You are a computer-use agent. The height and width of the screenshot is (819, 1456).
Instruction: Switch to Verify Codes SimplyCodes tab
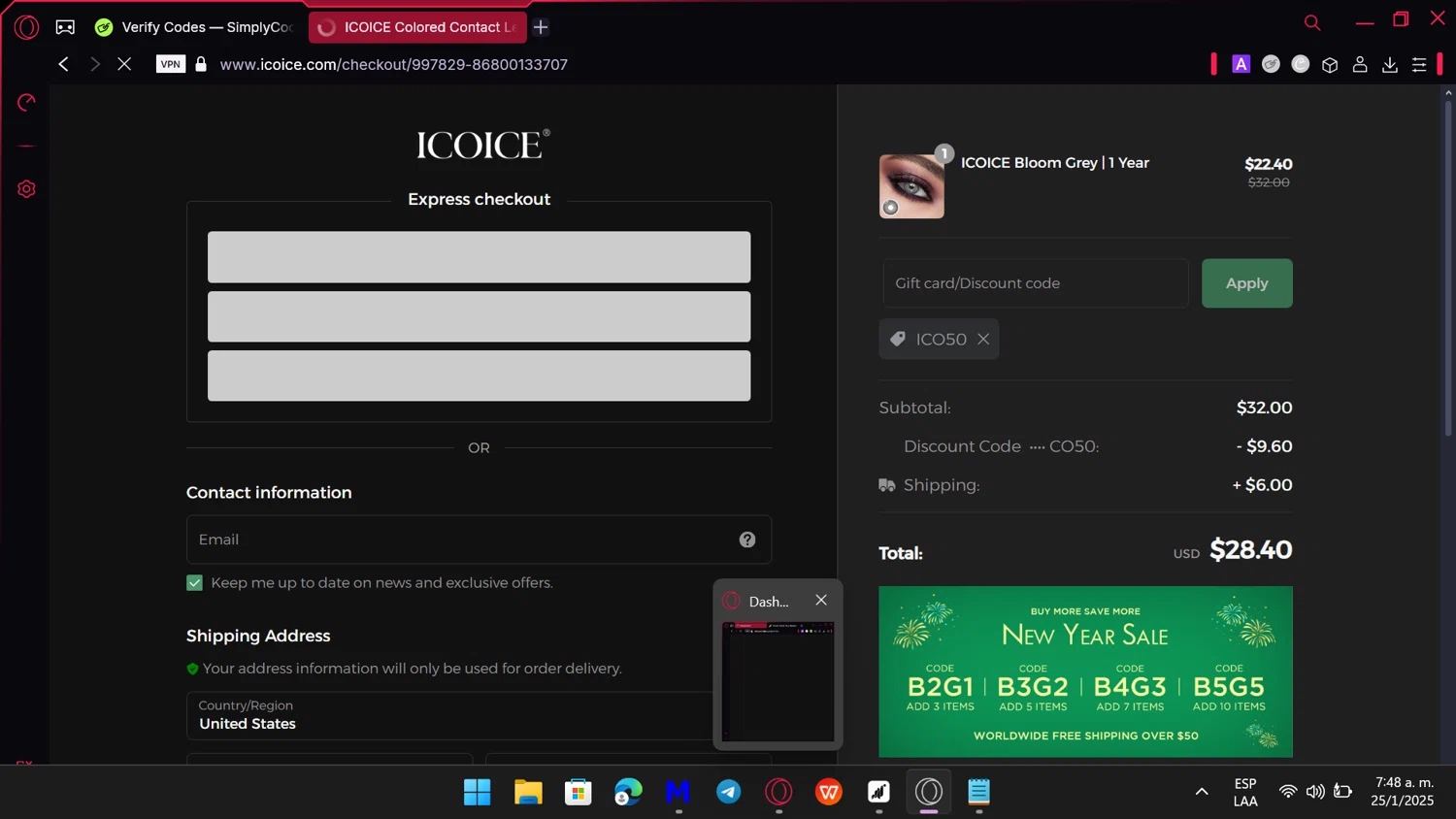196,27
